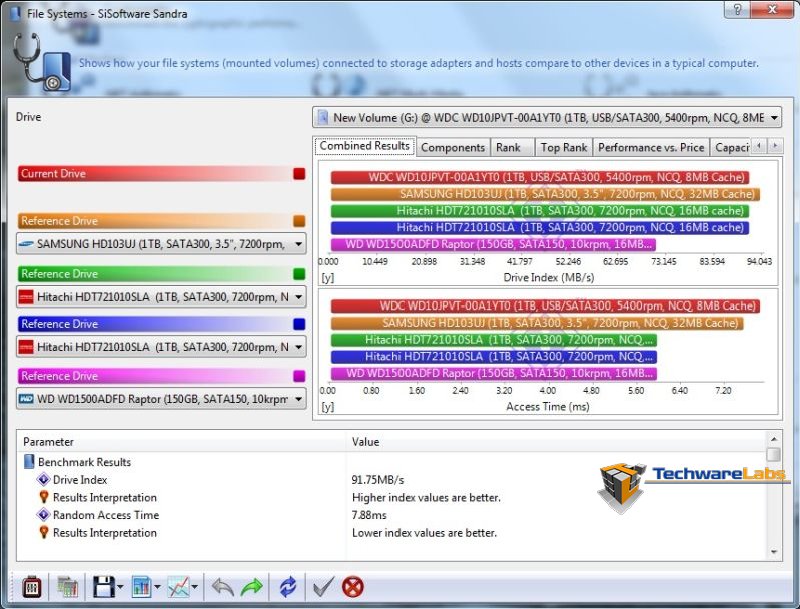Screen dimensions: 800x609
Task: Click the Value column header
Action: 557,442
